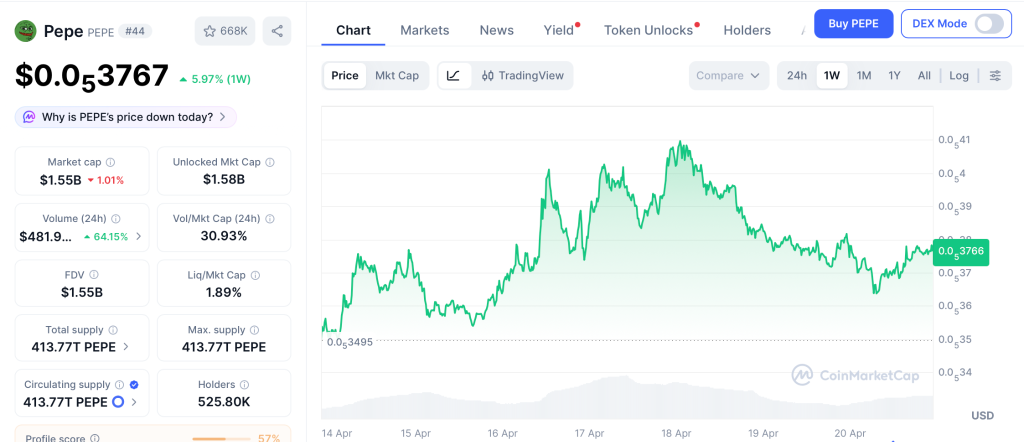Image resolution: width=1024 pixels, height=442 pixels.
Task: Click the Profile score progress bar
Action: [x=221, y=439]
